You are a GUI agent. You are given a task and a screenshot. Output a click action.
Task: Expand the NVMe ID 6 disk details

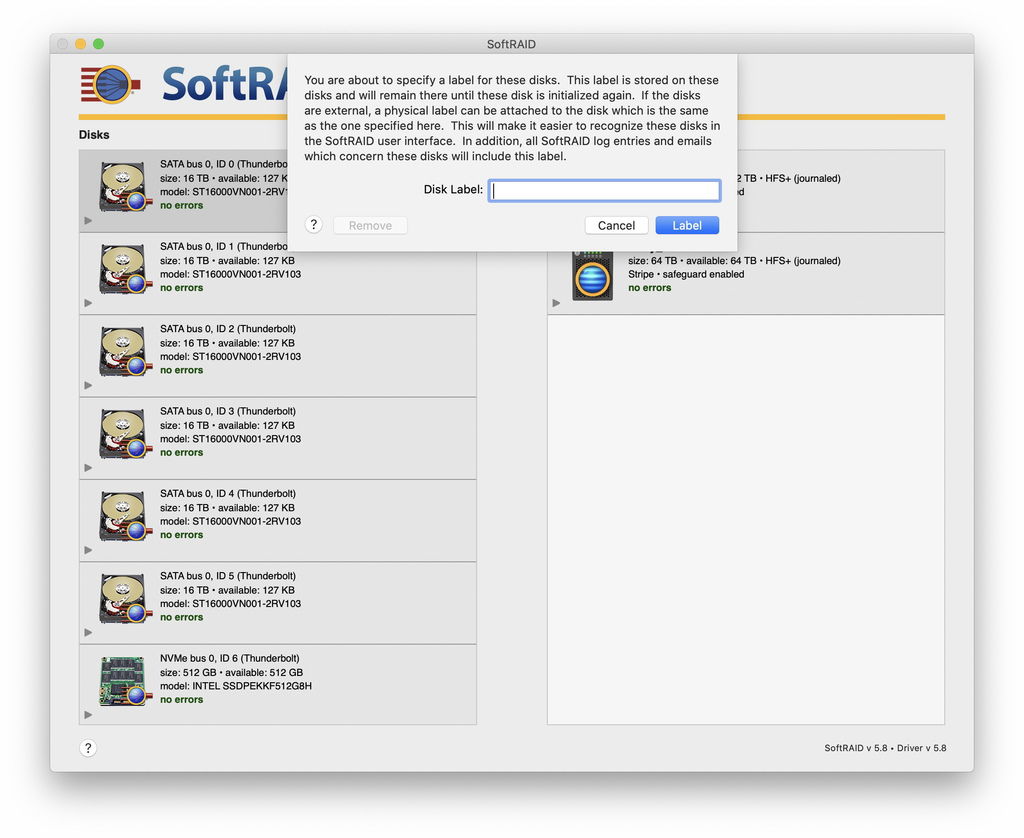[x=88, y=715]
